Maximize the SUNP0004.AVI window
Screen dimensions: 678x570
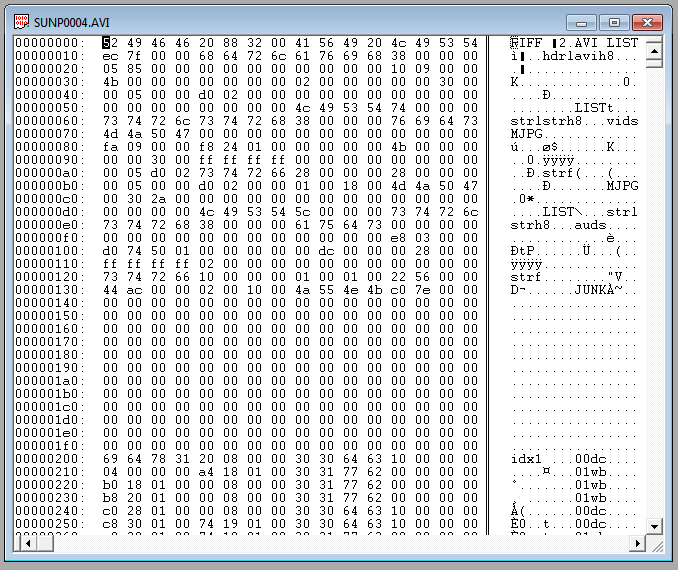614,22
